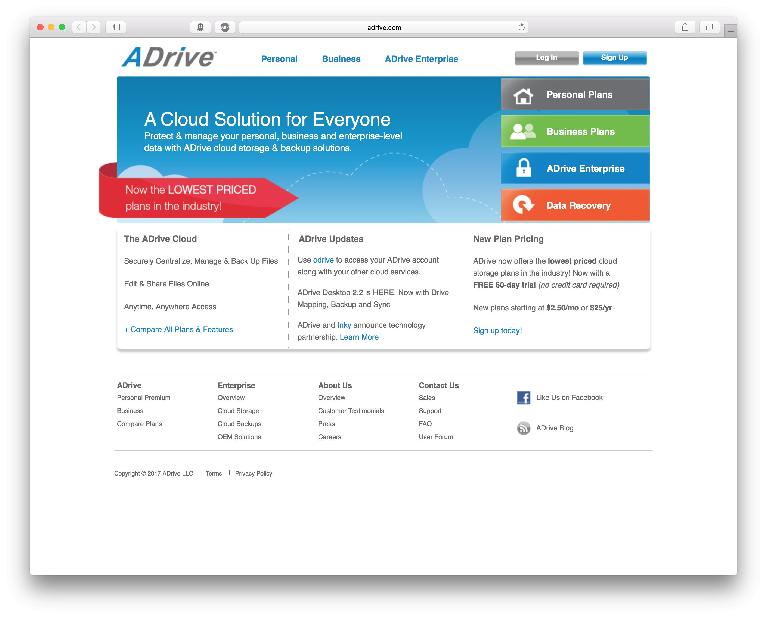Click 'Securely Centralize, Manage & Back Up Files' text

(201, 261)
